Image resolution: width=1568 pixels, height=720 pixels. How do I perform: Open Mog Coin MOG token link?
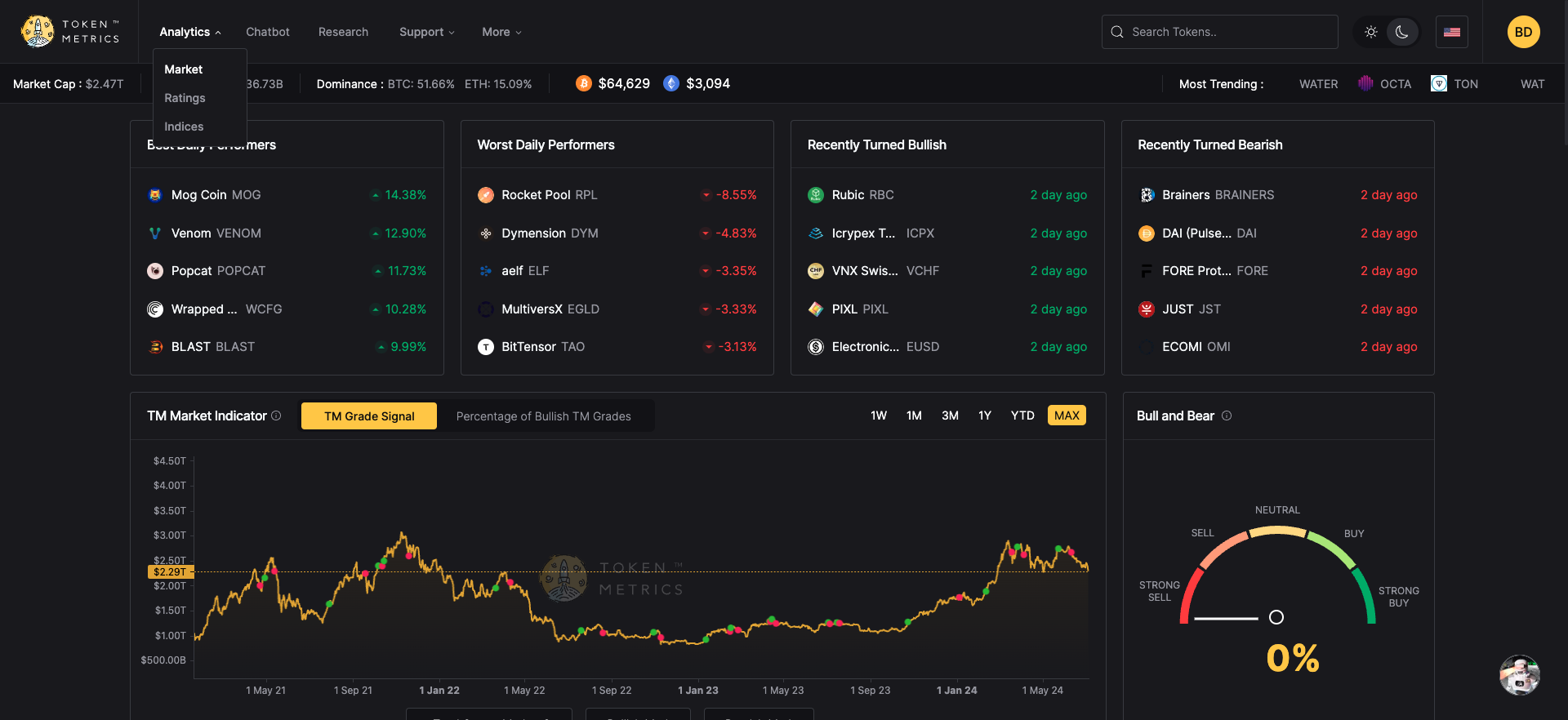click(216, 195)
